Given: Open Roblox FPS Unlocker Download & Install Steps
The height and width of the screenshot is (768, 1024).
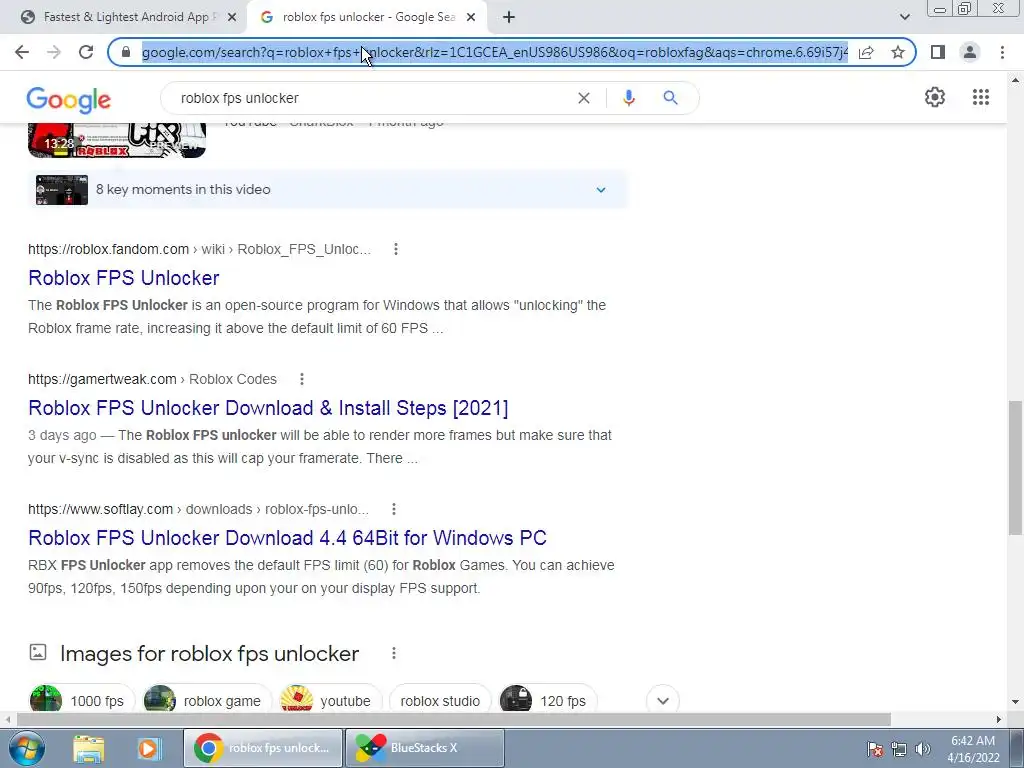Looking at the screenshot, I should pos(268,408).
